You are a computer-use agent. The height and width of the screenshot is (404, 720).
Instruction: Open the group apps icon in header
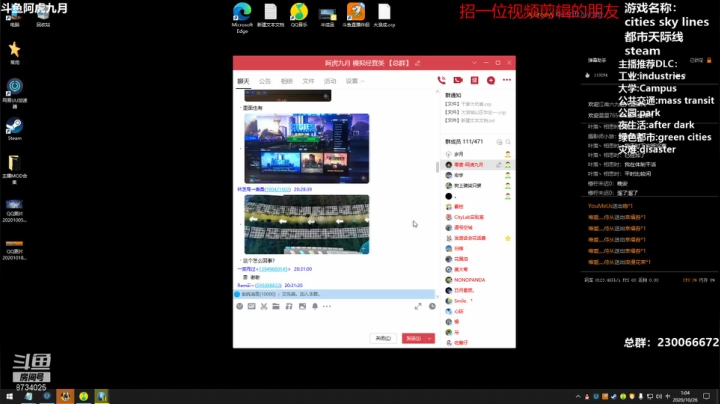pos(474,80)
